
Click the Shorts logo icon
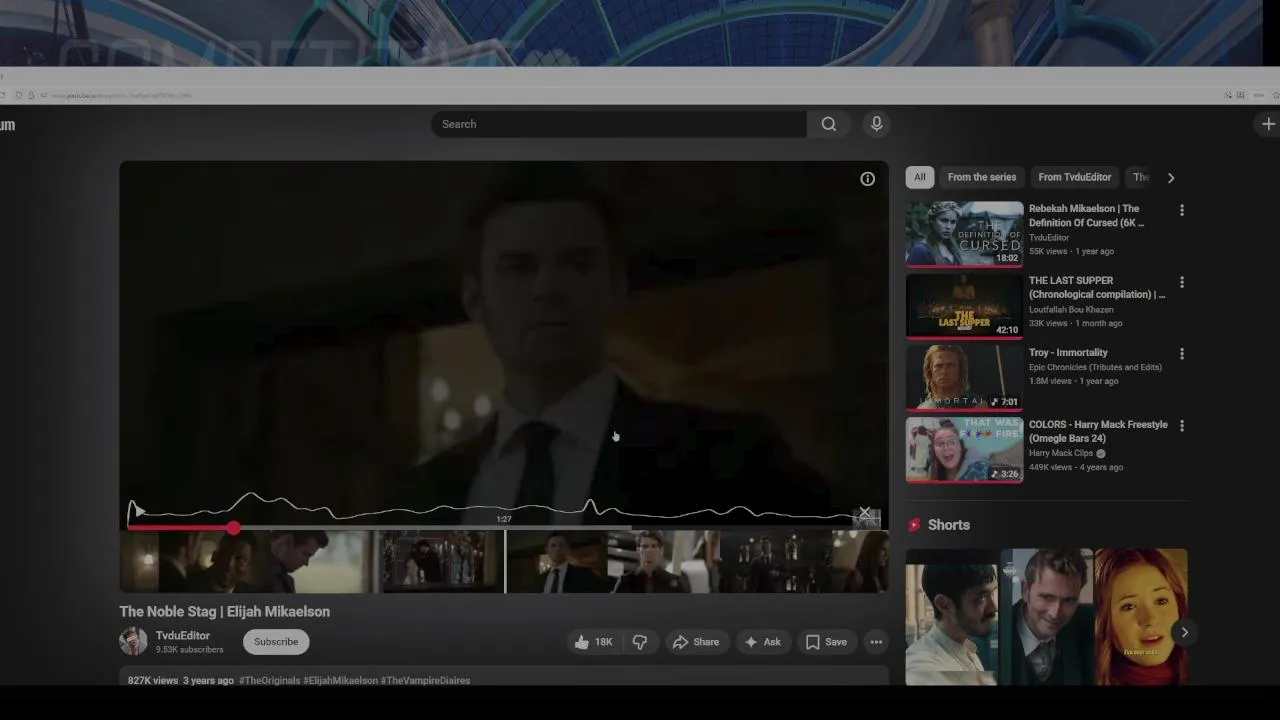(x=914, y=525)
